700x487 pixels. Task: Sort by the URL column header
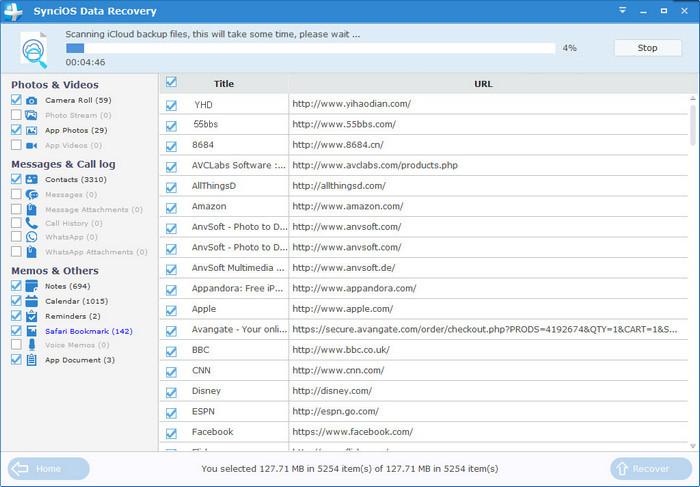coord(483,83)
